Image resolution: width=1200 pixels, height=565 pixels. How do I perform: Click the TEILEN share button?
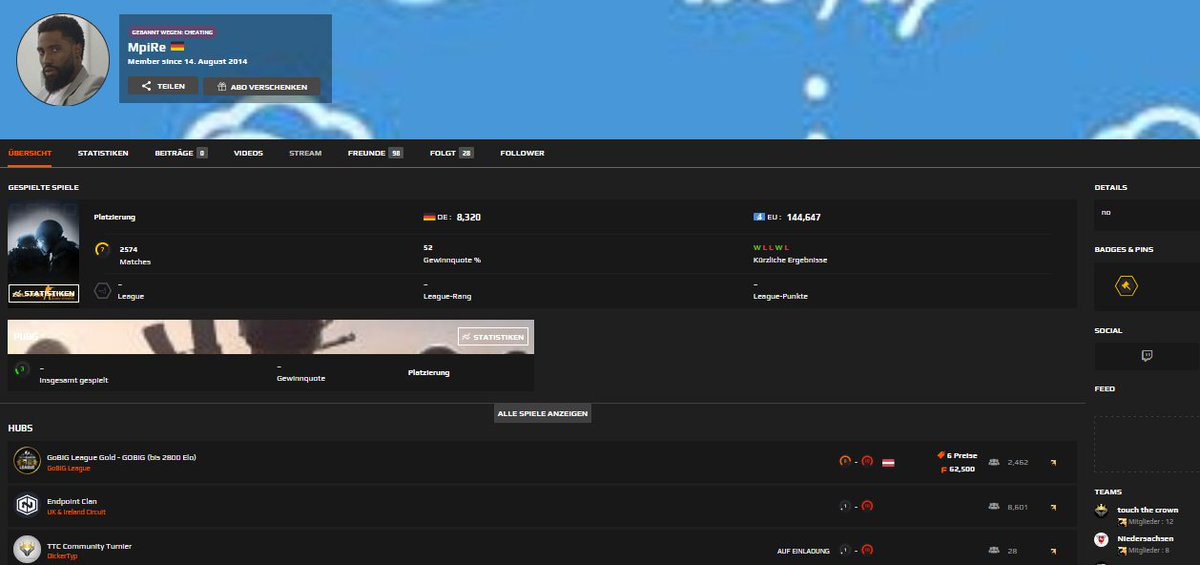(163, 86)
